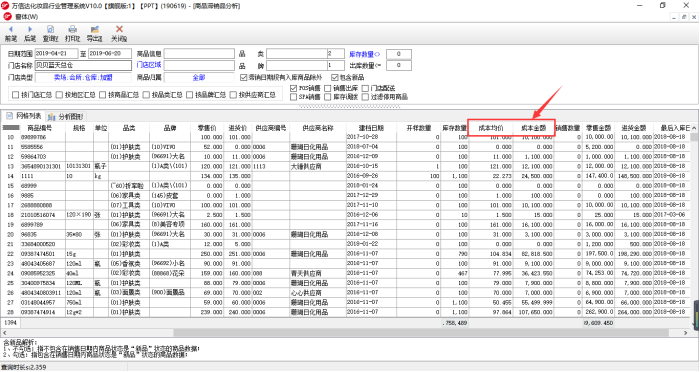
Task: Sort by 建档日期 column header
Action: (x=371, y=128)
